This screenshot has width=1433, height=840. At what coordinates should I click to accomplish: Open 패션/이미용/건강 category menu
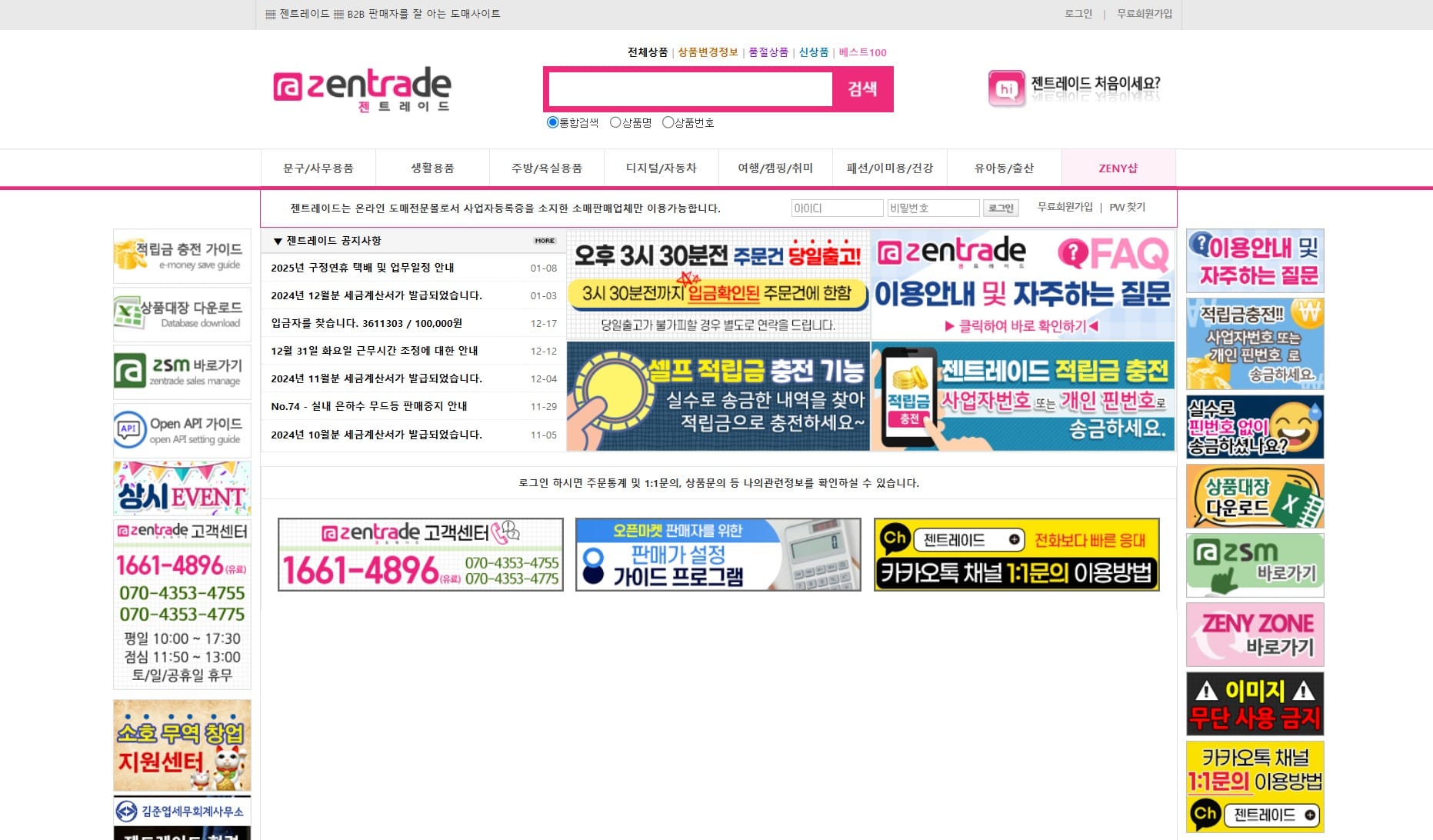coord(890,168)
